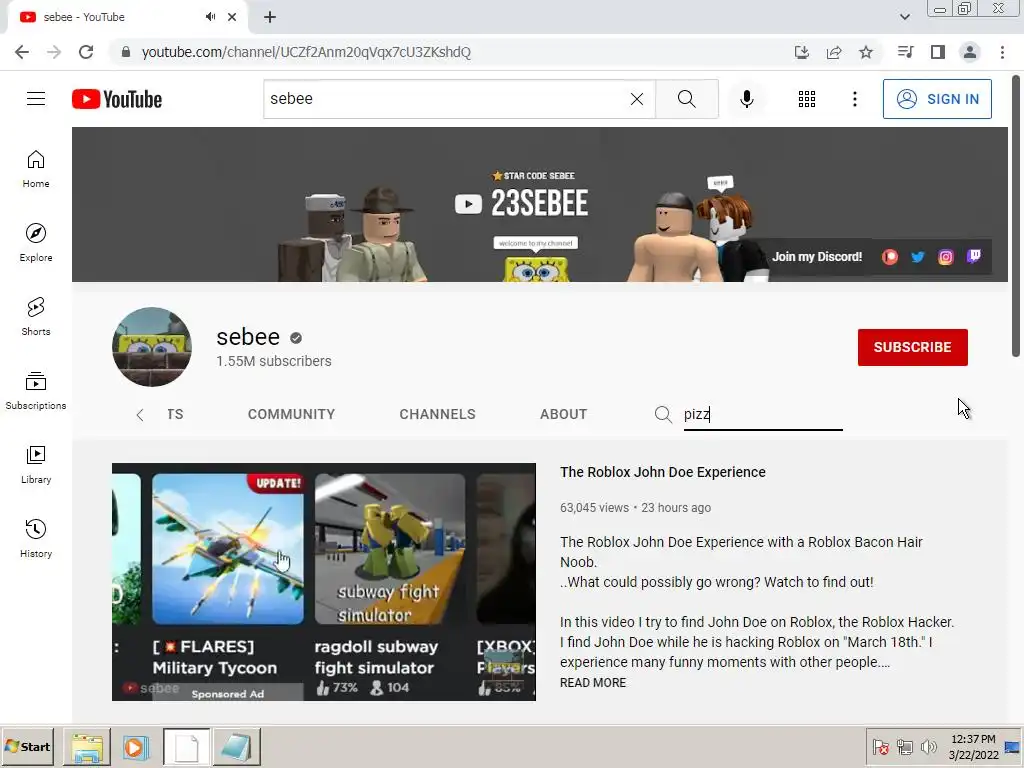Click the channel search magnifier icon
This screenshot has height=768, width=1024.
[663, 415]
